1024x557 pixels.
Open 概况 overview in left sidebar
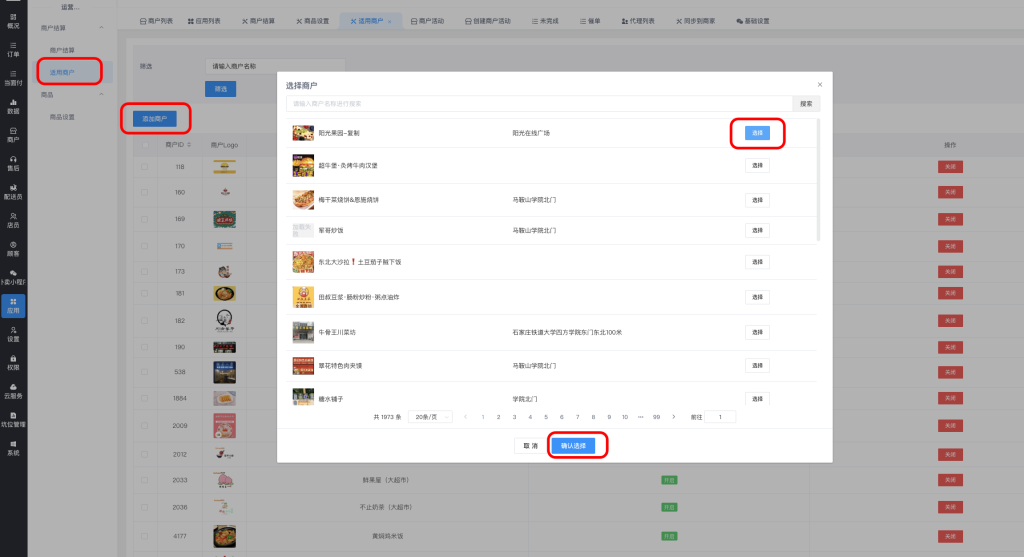13,20
